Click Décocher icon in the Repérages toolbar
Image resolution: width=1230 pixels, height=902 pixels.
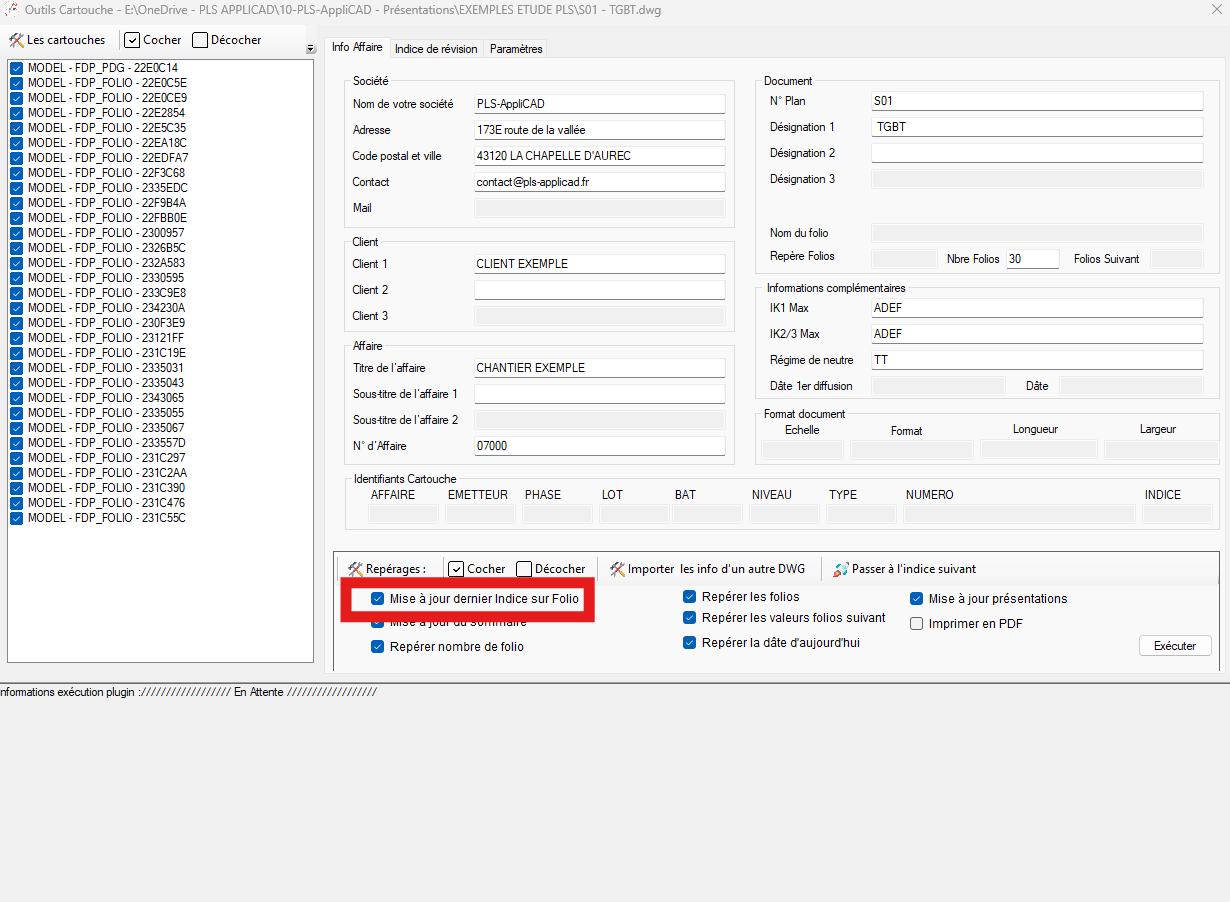point(524,569)
